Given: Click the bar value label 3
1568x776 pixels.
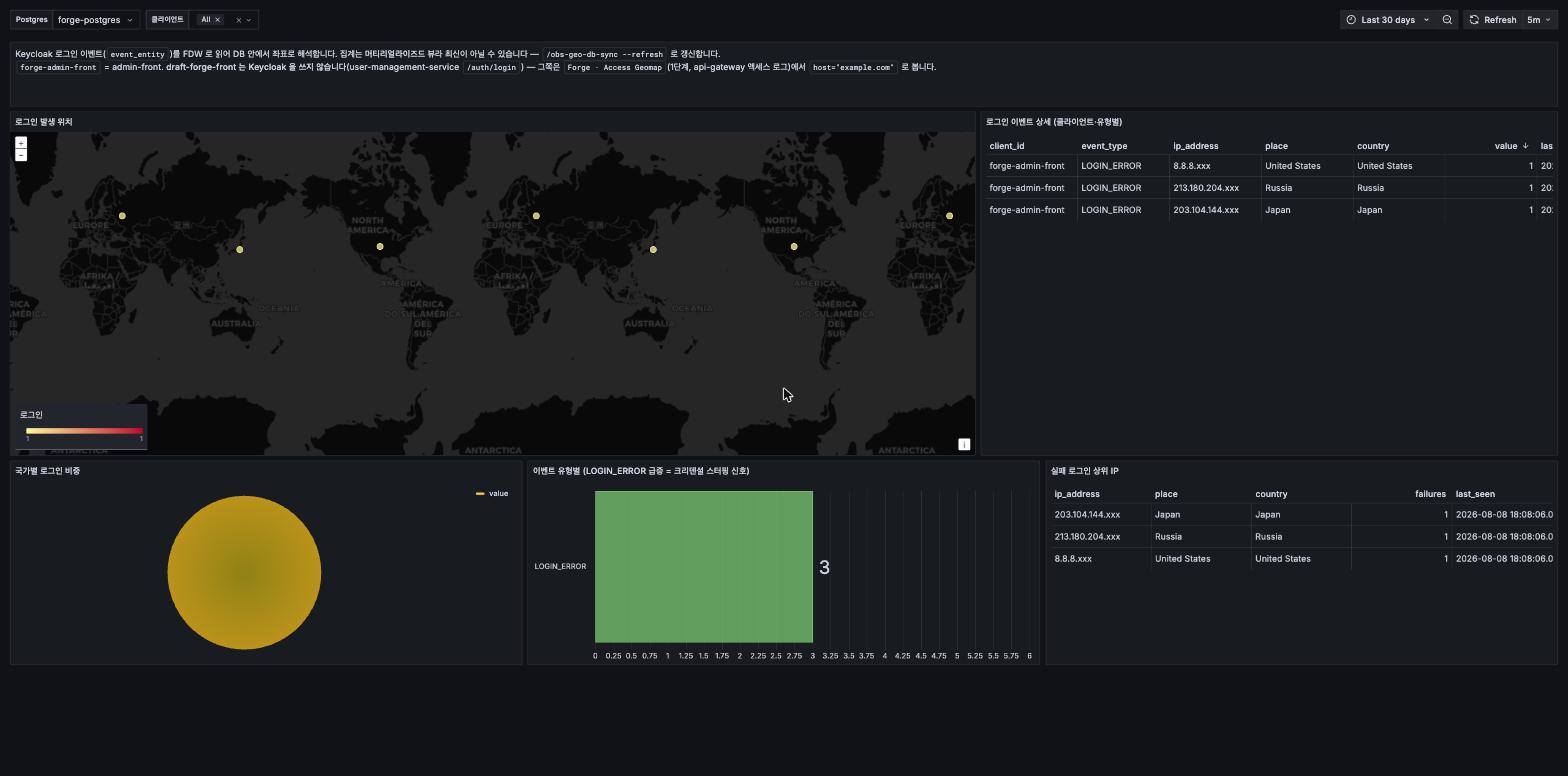Looking at the screenshot, I should 824,567.
